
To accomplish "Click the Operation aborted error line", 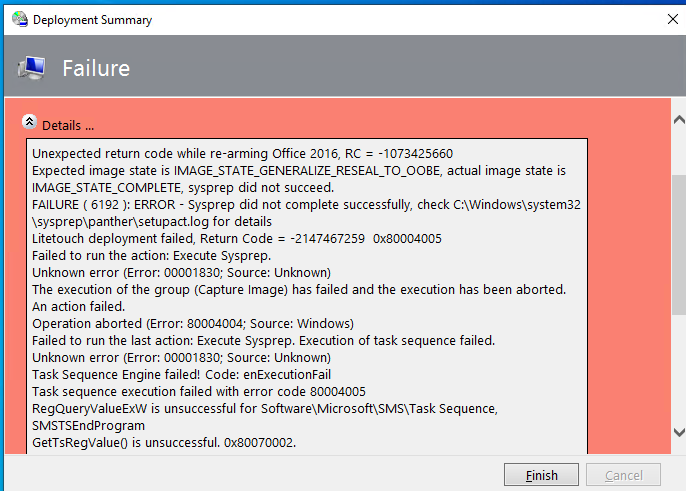I will pos(193,323).
